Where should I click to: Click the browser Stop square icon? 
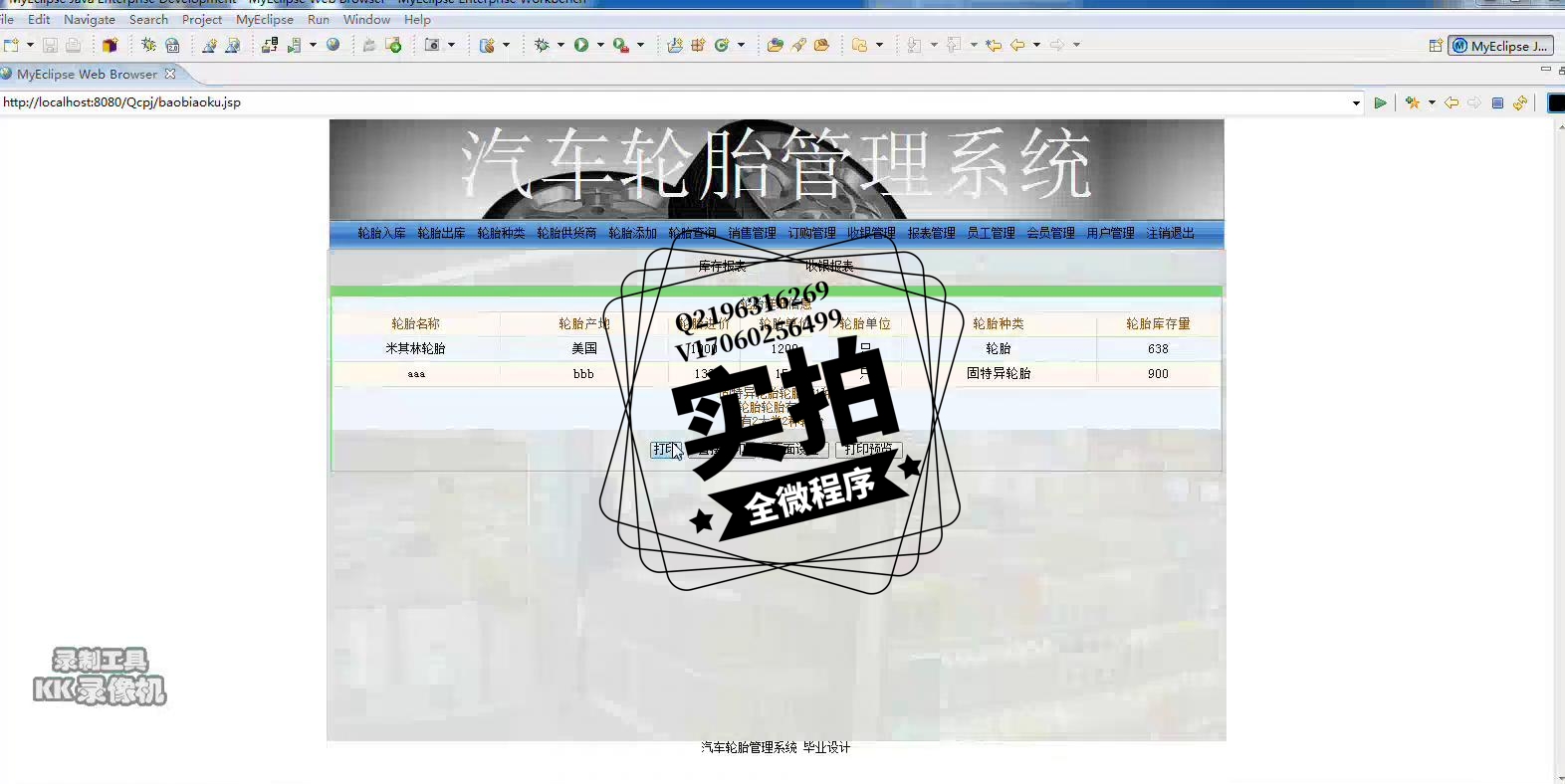click(x=1497, y=102)
